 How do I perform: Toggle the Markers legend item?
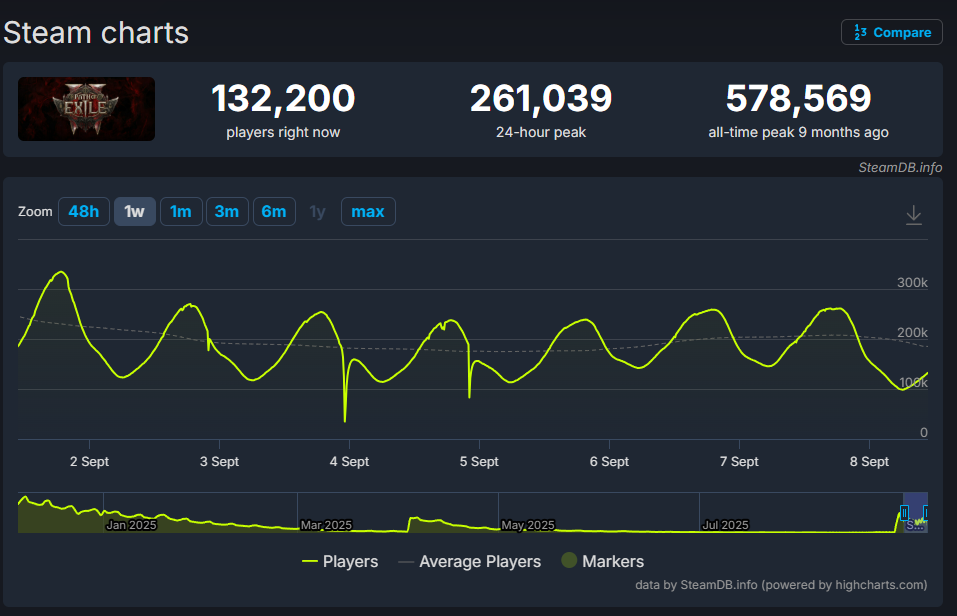click(602, 561)
